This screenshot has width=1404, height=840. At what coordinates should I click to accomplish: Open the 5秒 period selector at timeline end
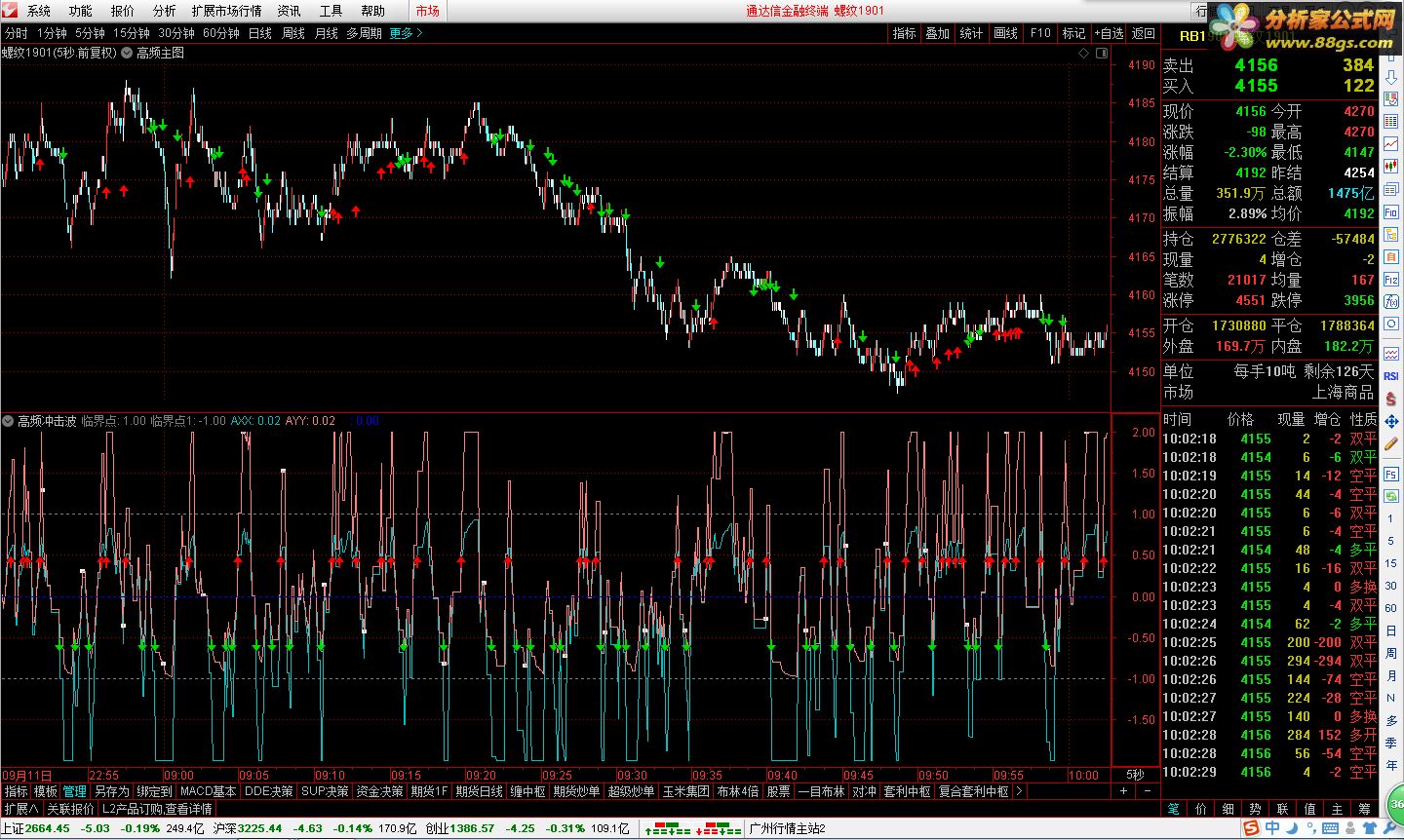1135,775
